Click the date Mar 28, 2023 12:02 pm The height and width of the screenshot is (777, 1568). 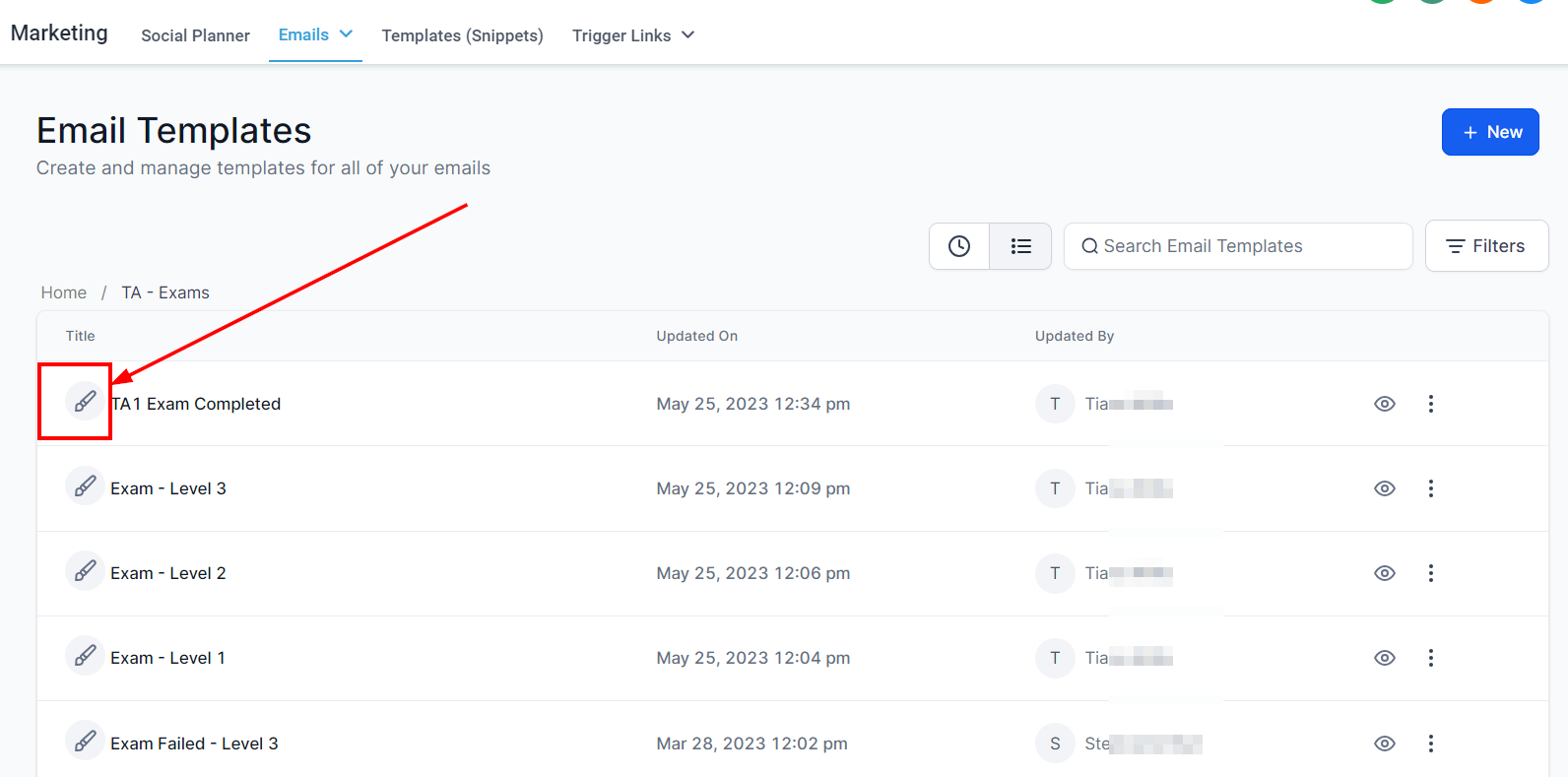pos(752,744)
